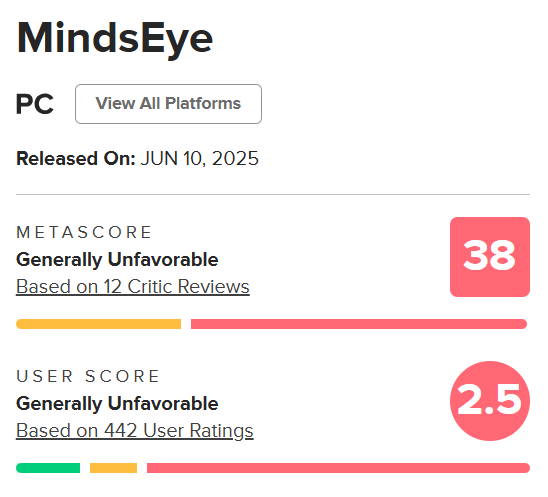Image resolution: width=548 pixels, height=497 pixels.
Task: Click the round User Score 2.5 badge
Action: click(490, 401)
